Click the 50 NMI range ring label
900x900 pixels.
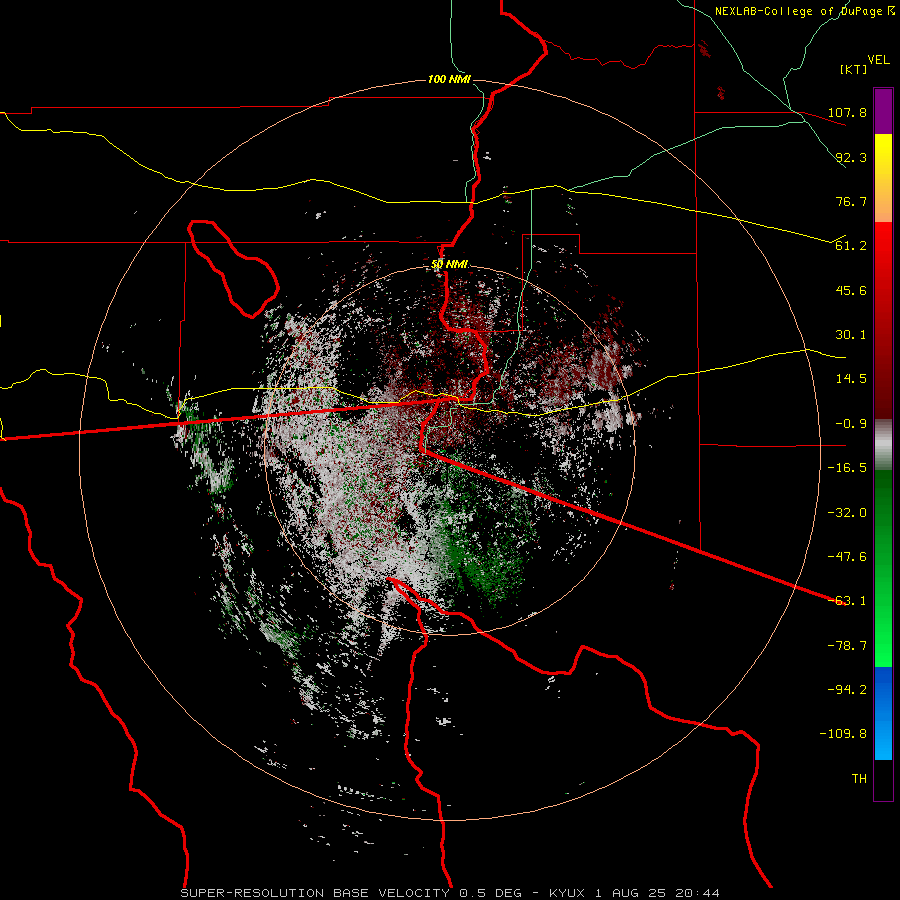click(x=449, y=264)
